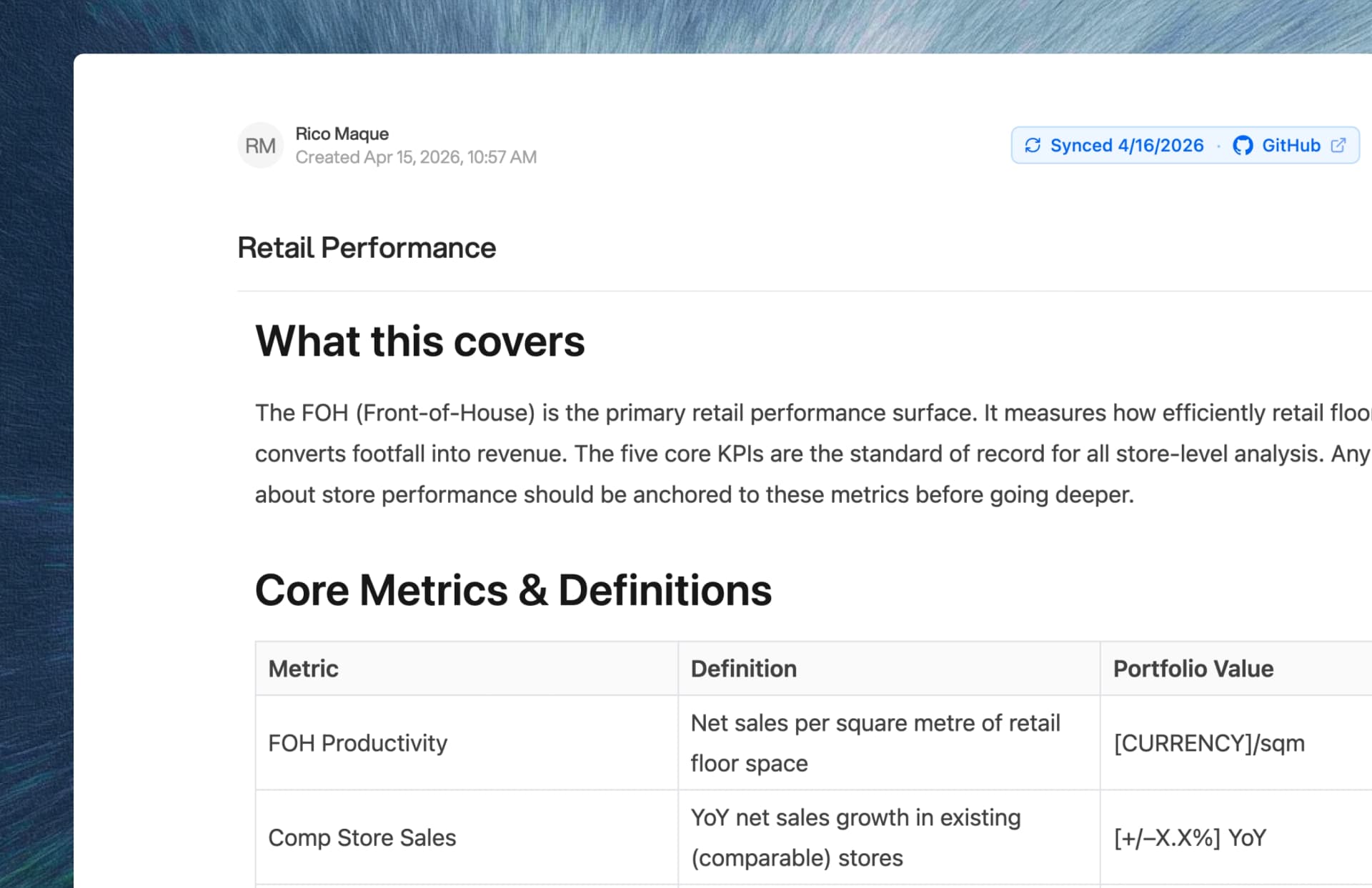
Task: Click the RM avatar circle
Action: click(x=260, y=145)
